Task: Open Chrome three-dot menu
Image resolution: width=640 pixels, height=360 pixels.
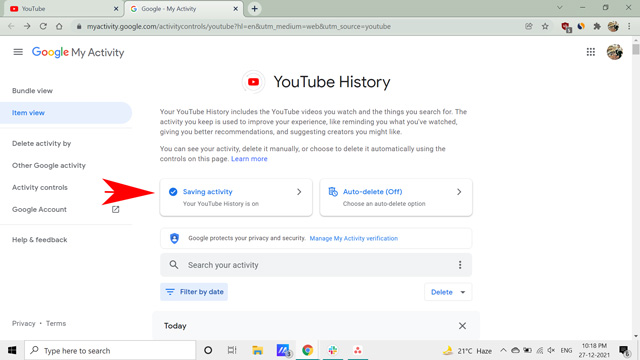Action: pos(629,26)
